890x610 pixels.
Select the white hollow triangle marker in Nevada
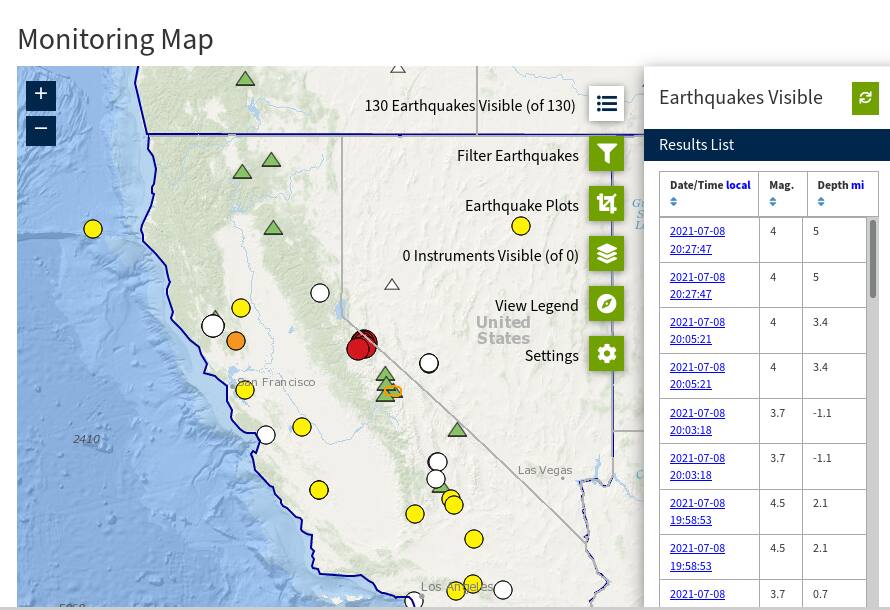point(392,284)
